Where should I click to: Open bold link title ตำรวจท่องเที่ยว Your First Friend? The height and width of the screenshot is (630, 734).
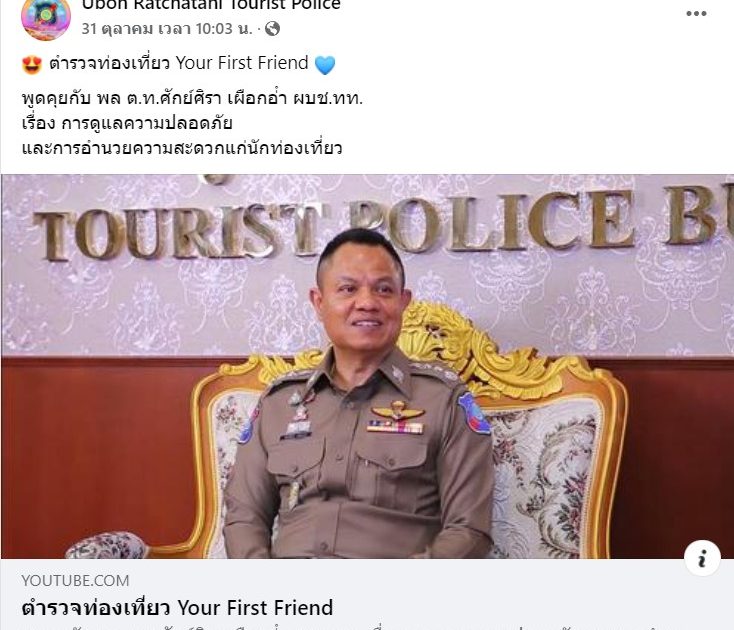click(177, 608)
